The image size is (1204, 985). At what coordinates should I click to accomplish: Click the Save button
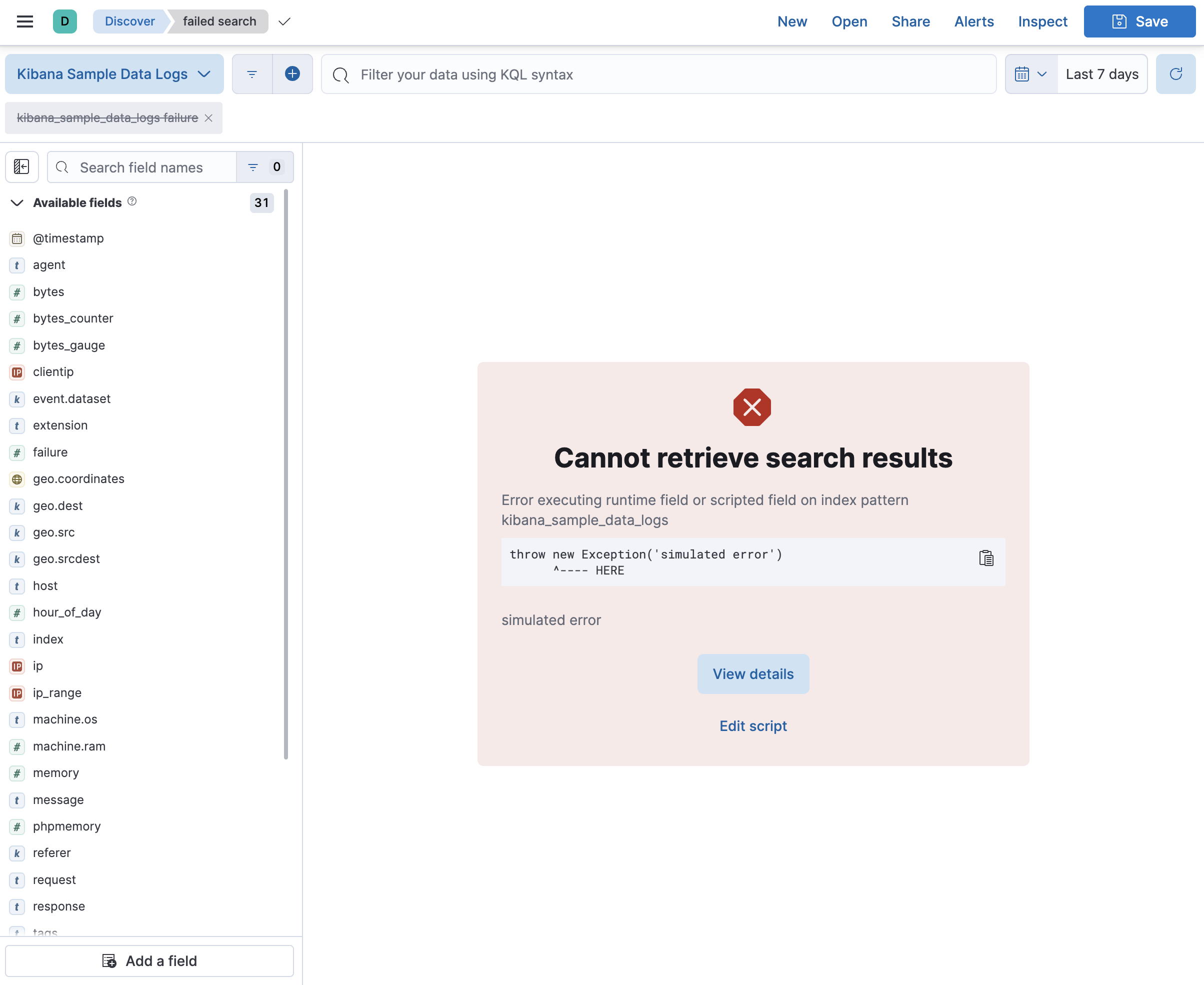[x=1141, y=22]
